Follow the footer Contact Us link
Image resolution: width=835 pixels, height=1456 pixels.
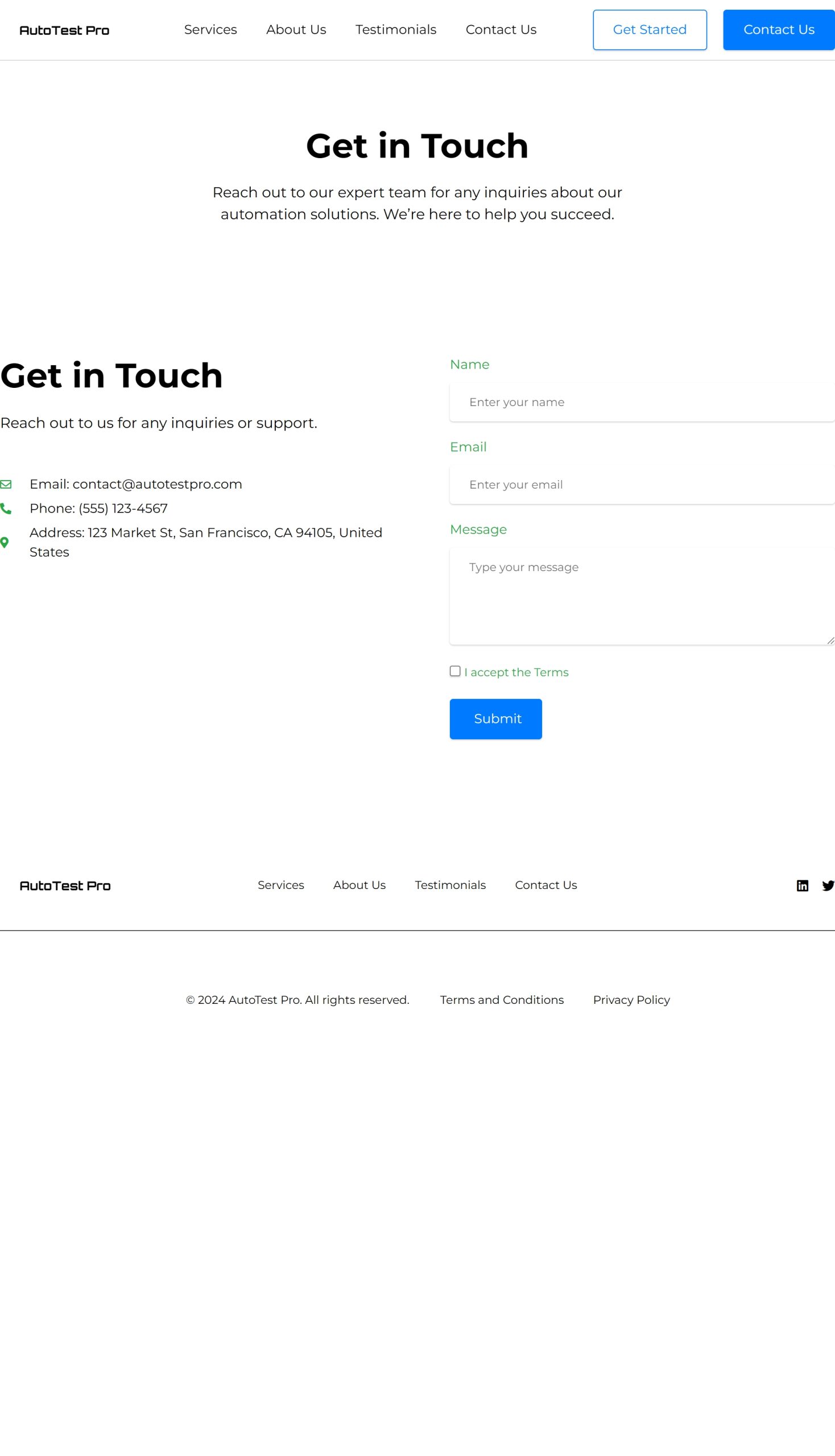pyautogui.click(x=546, y=885)
